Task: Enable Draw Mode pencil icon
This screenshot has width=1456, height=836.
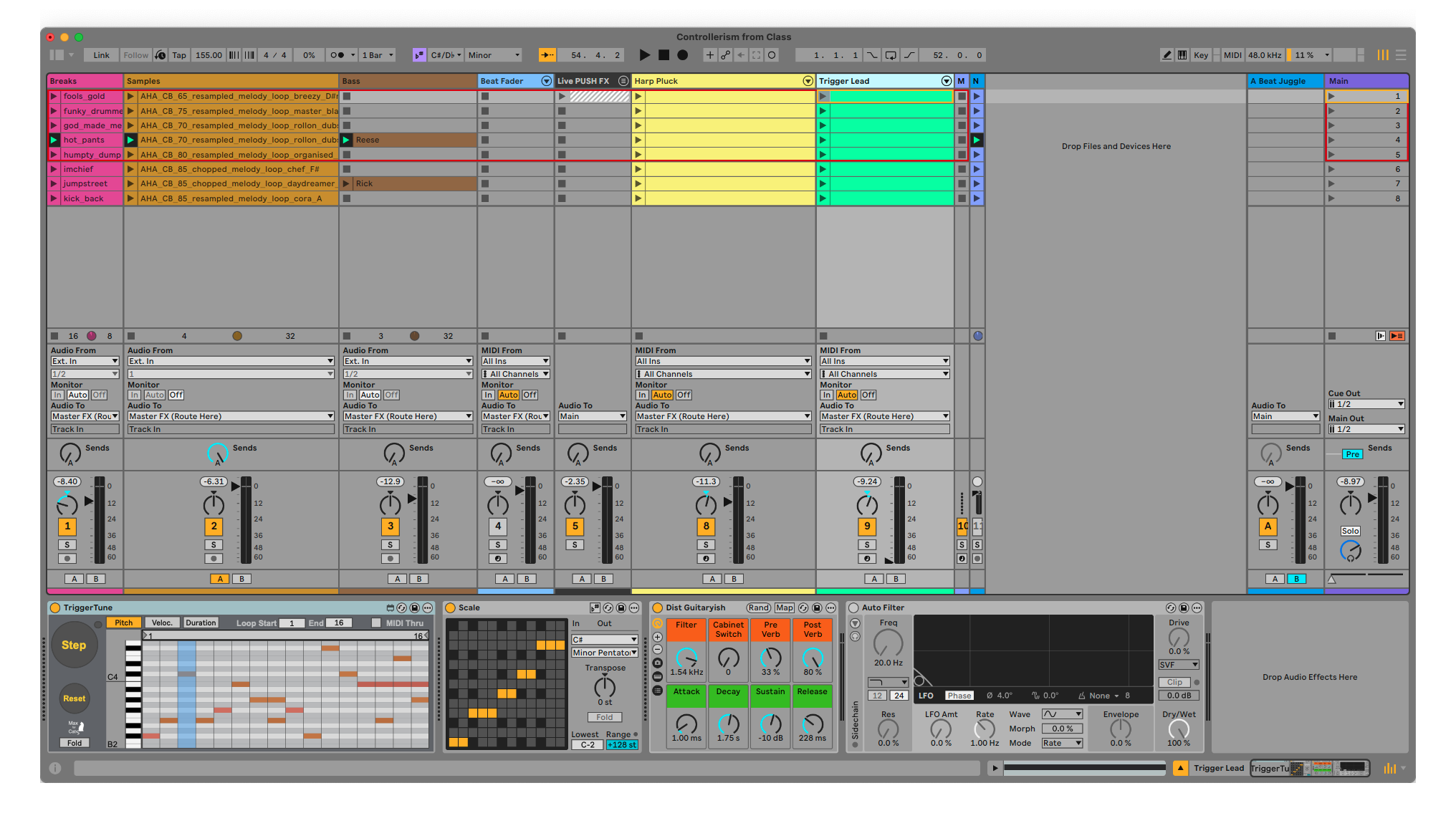Action: point(1167,55)
